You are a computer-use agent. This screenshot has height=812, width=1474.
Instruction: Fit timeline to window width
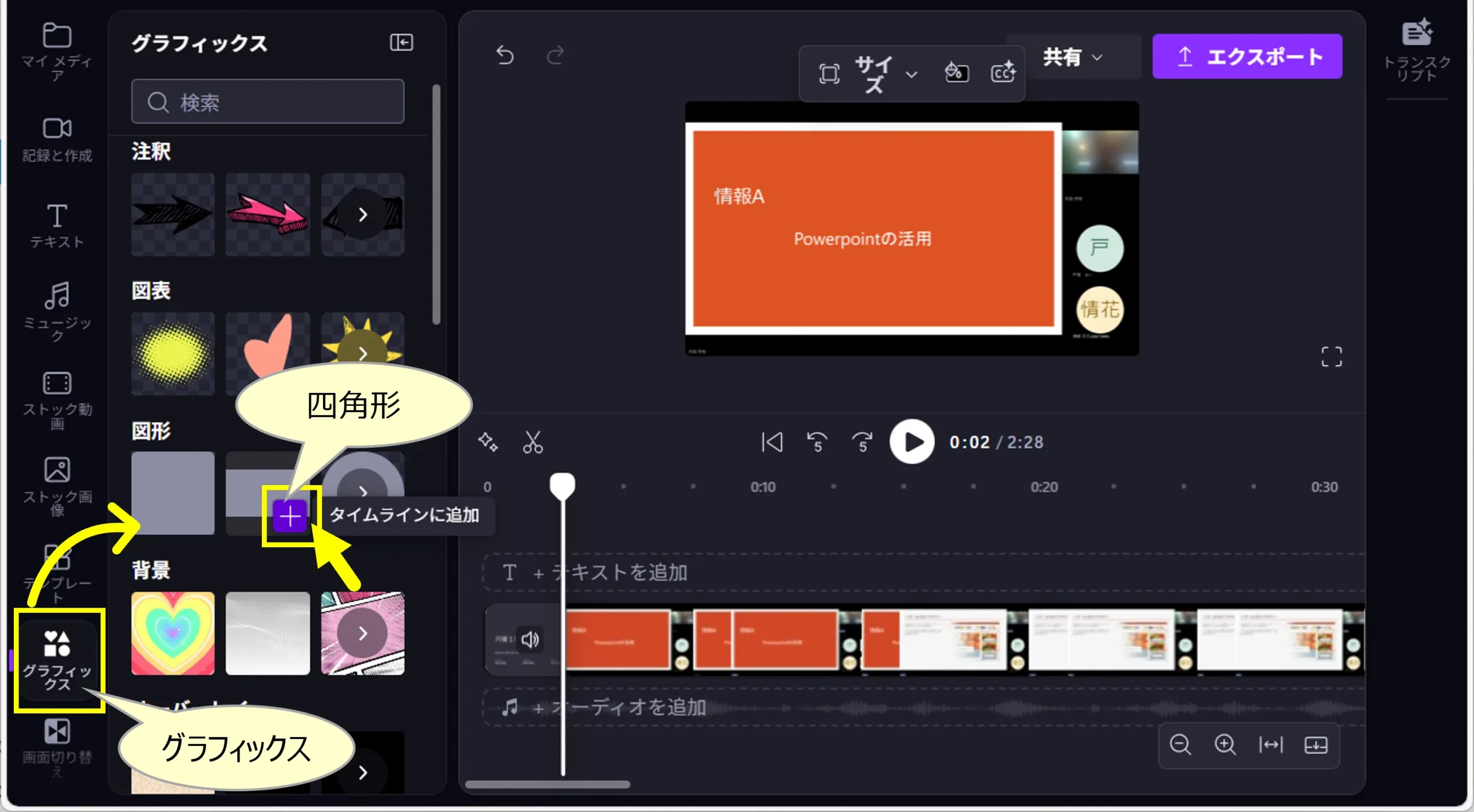point(1271,745)
